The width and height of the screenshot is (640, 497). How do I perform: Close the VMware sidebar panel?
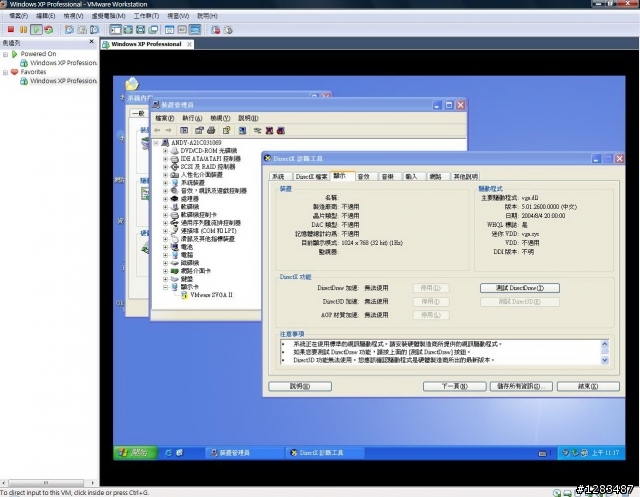(91, 42)
